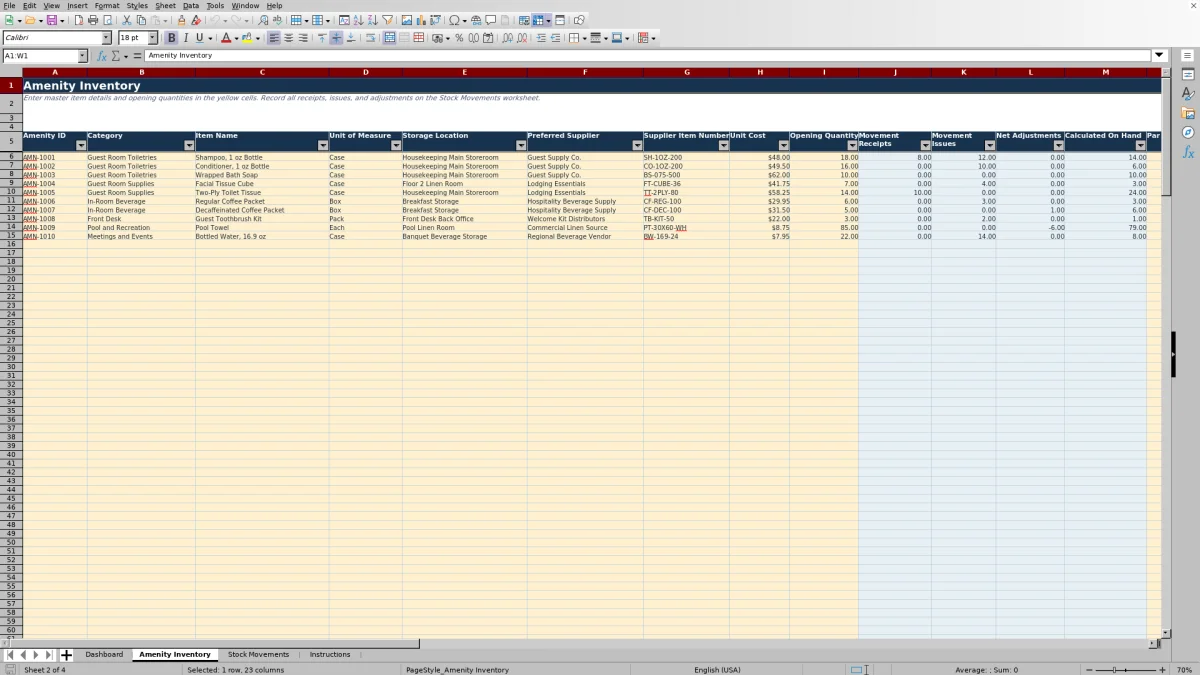1200x675 pixels.
Task: Click the font color A swatch
Action: click(x=226, y=38)
